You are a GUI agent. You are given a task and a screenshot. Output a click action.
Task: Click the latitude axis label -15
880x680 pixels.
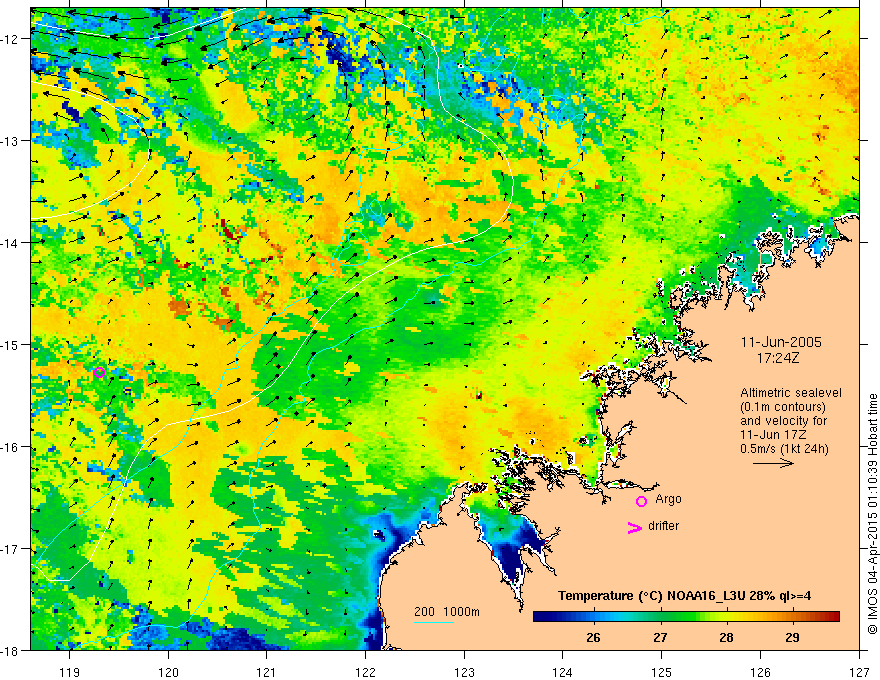pyautogui.click(x=10, y=344)
